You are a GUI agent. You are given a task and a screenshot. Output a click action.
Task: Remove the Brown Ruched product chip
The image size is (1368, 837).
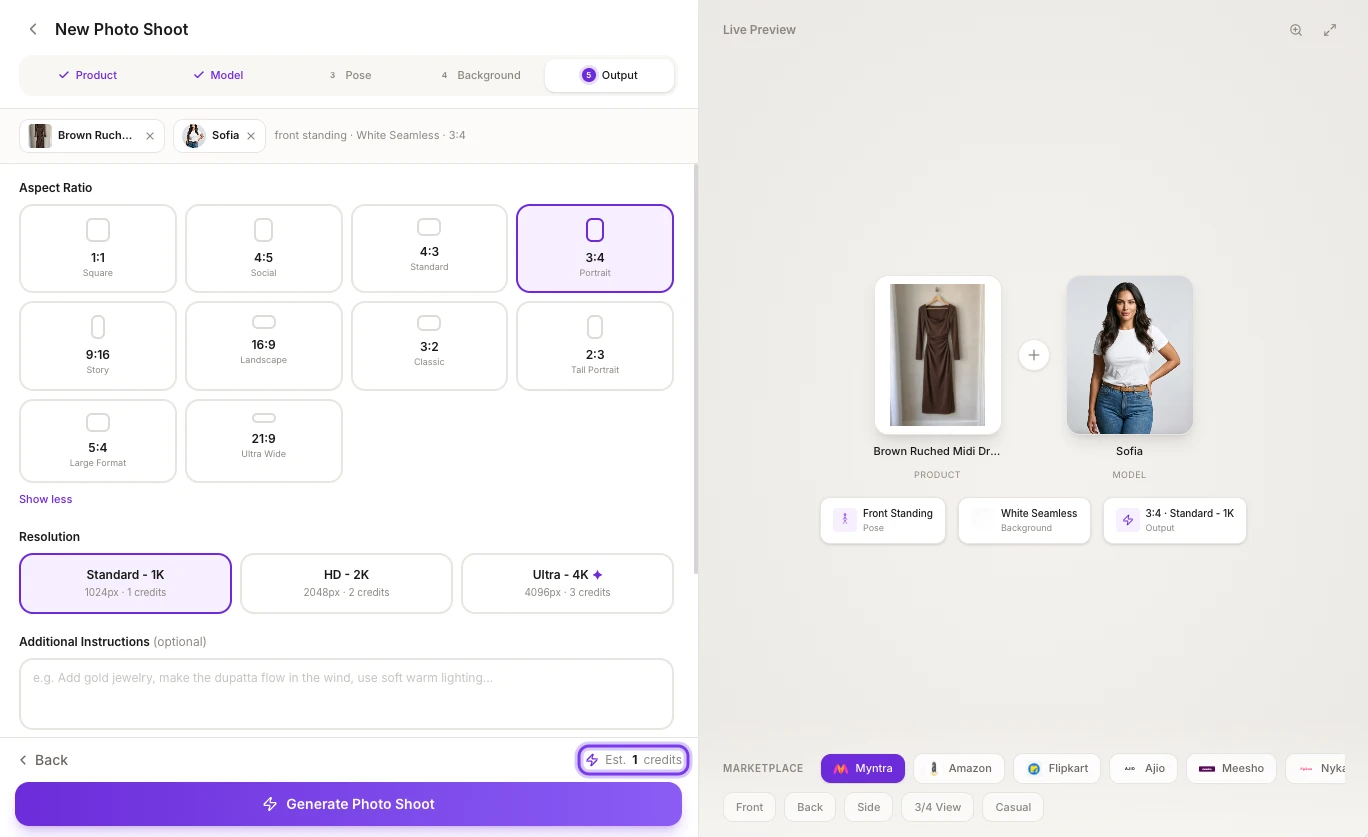coord(150,136)
